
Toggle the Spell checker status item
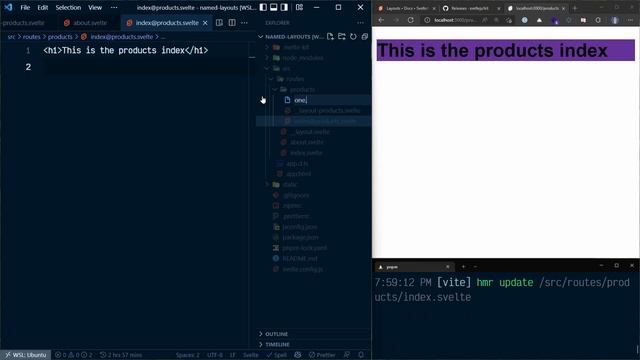tap(277, 355)
